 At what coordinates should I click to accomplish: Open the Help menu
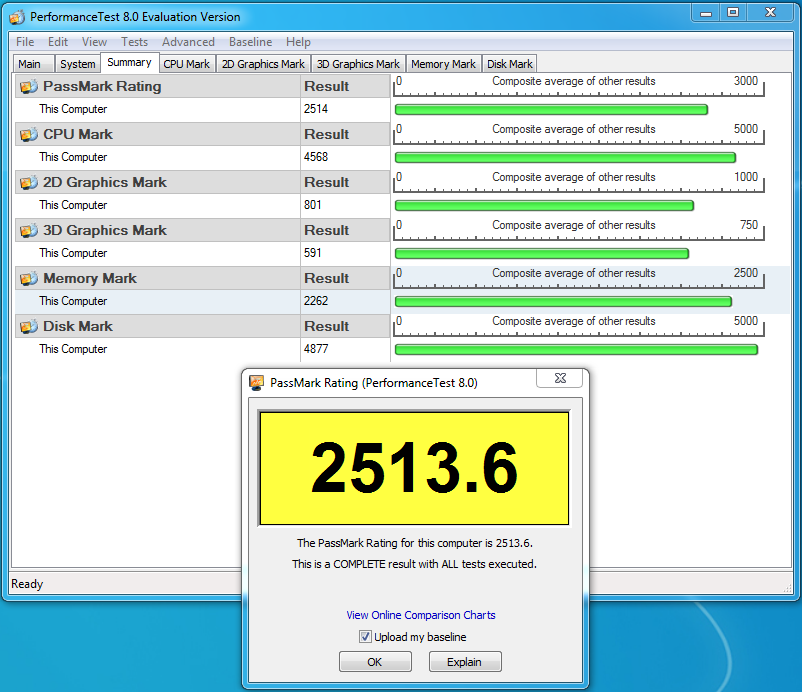pos(298,42)
